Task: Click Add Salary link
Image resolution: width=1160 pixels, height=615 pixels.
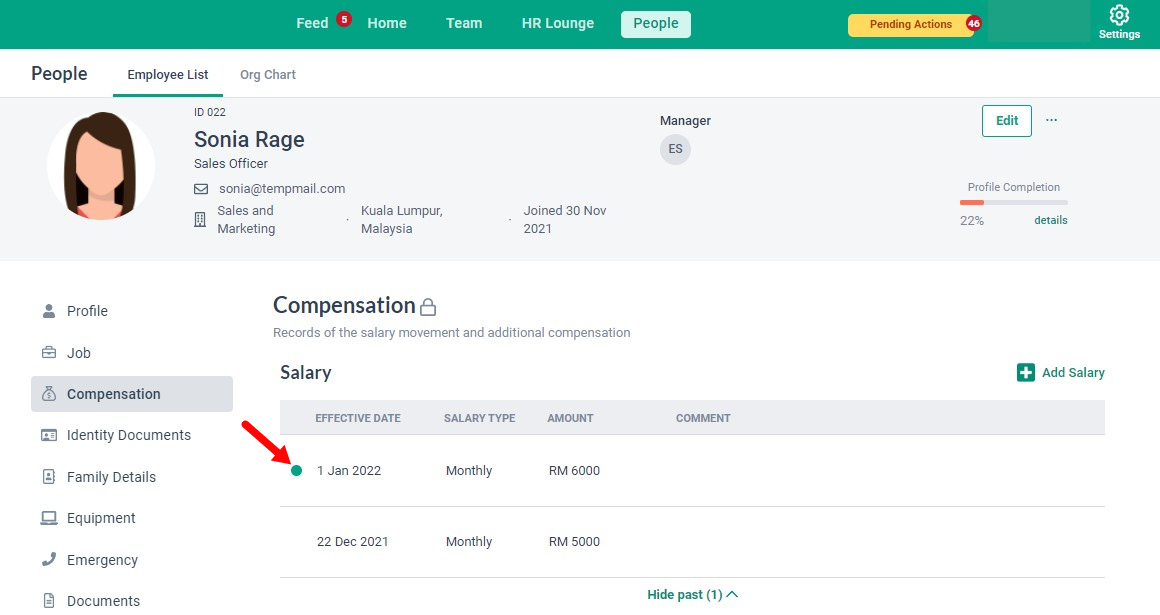Action: coord(1073,372)
